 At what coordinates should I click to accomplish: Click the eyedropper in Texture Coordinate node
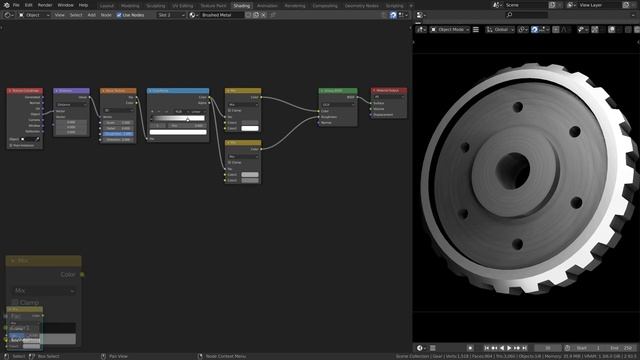[x=38, y=139]
